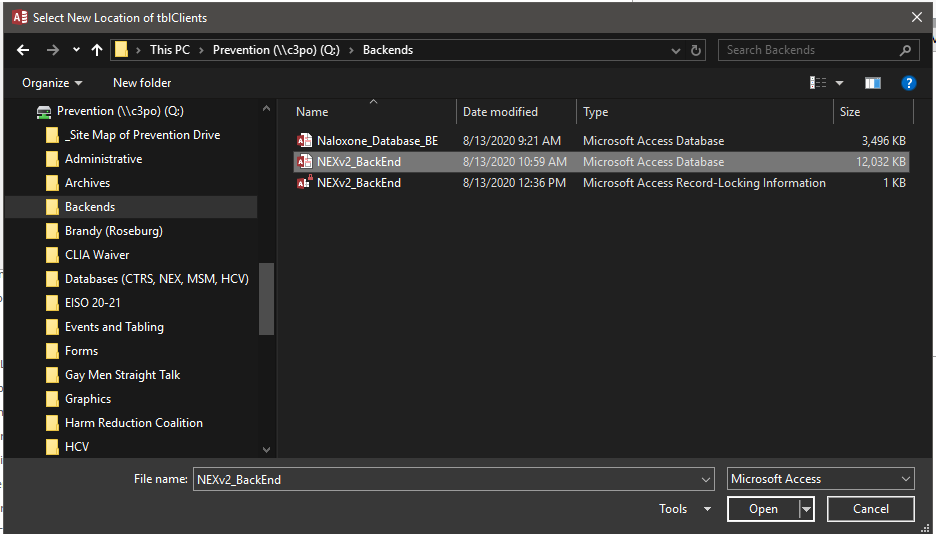Click the Open button
936x534 pixels.
click(763, 509)
